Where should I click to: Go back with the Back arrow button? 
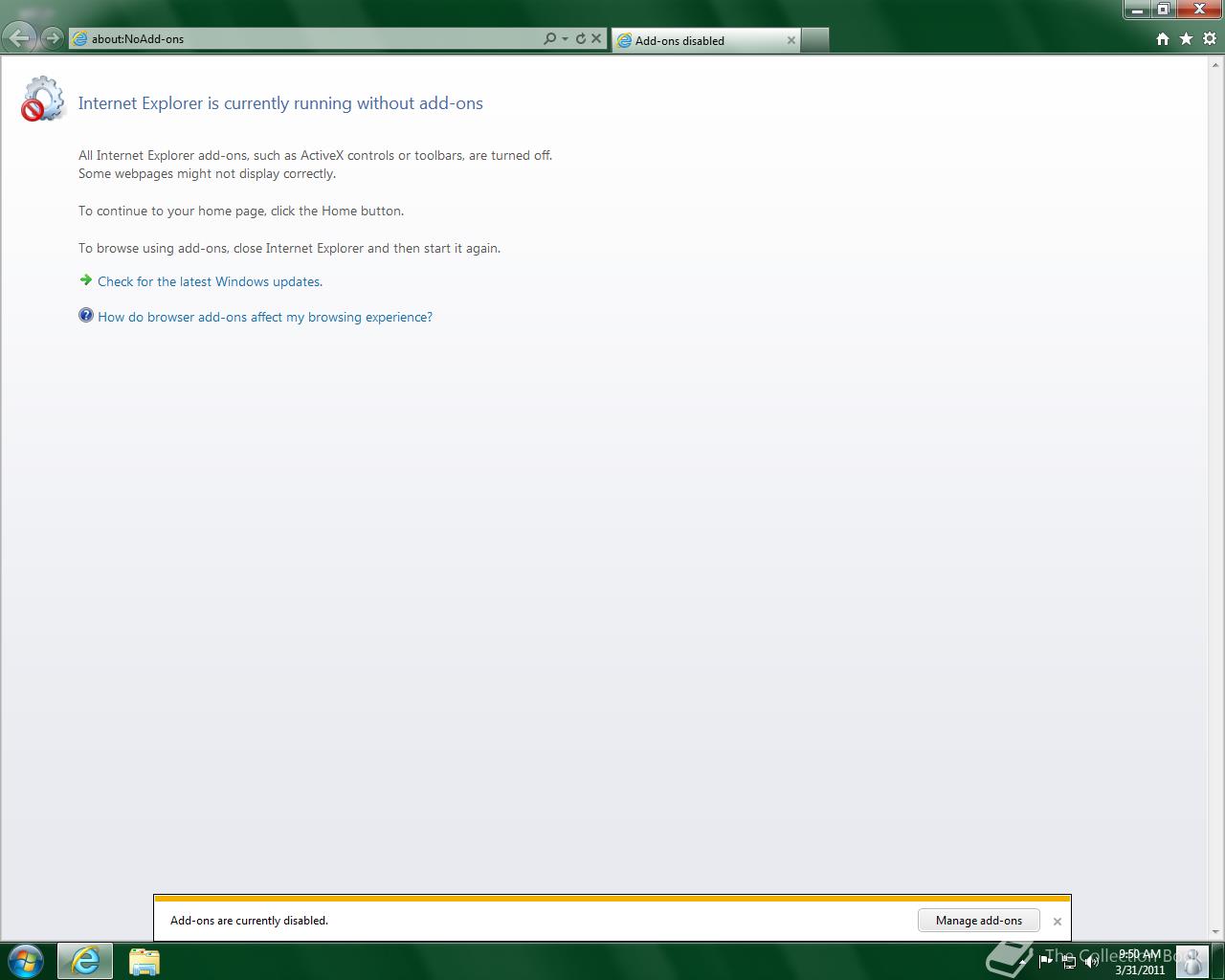click(20, 38)
